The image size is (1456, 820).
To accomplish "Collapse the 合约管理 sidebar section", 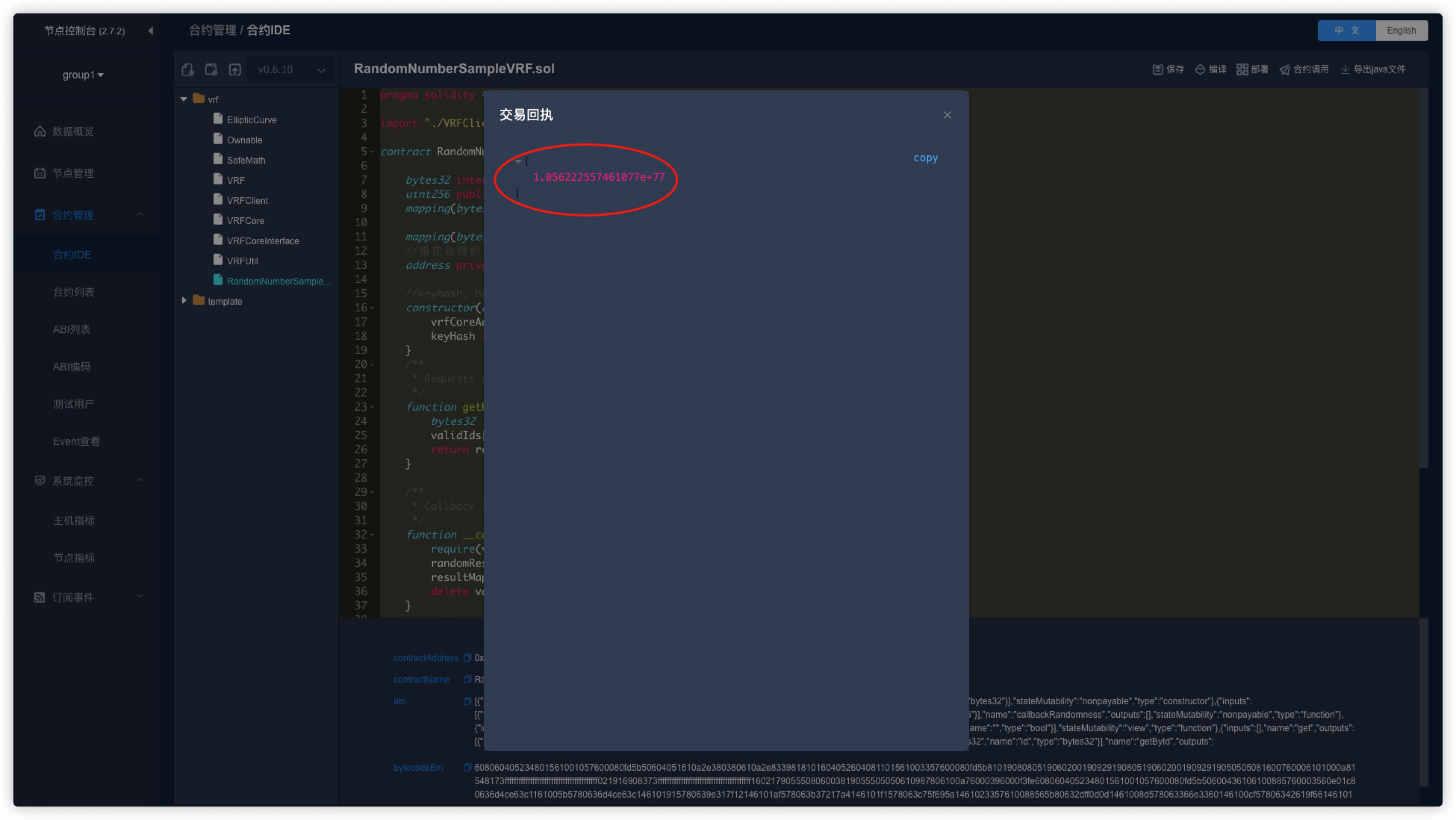I will (140, 214).
